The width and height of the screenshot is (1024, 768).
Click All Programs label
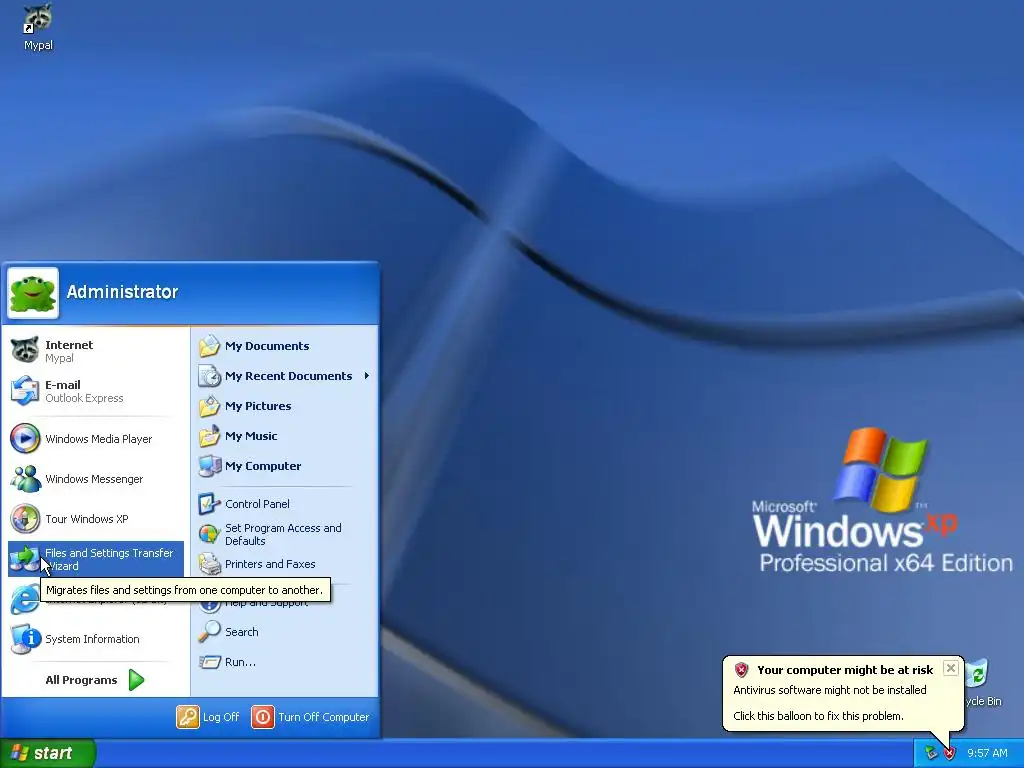coord(81,680)
